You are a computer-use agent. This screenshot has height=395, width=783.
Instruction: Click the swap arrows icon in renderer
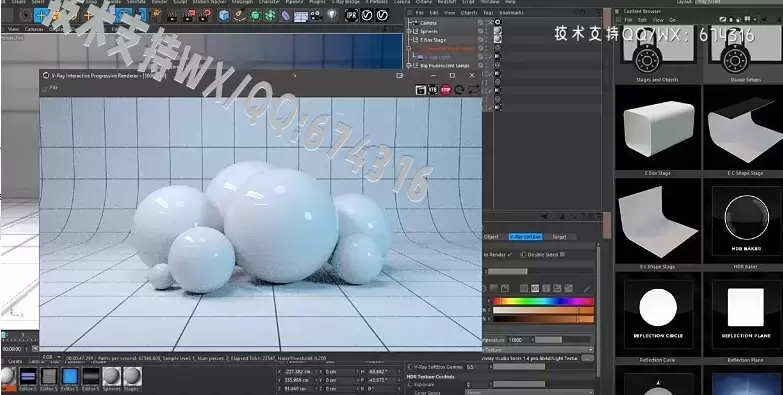click(x=473, y=90)
